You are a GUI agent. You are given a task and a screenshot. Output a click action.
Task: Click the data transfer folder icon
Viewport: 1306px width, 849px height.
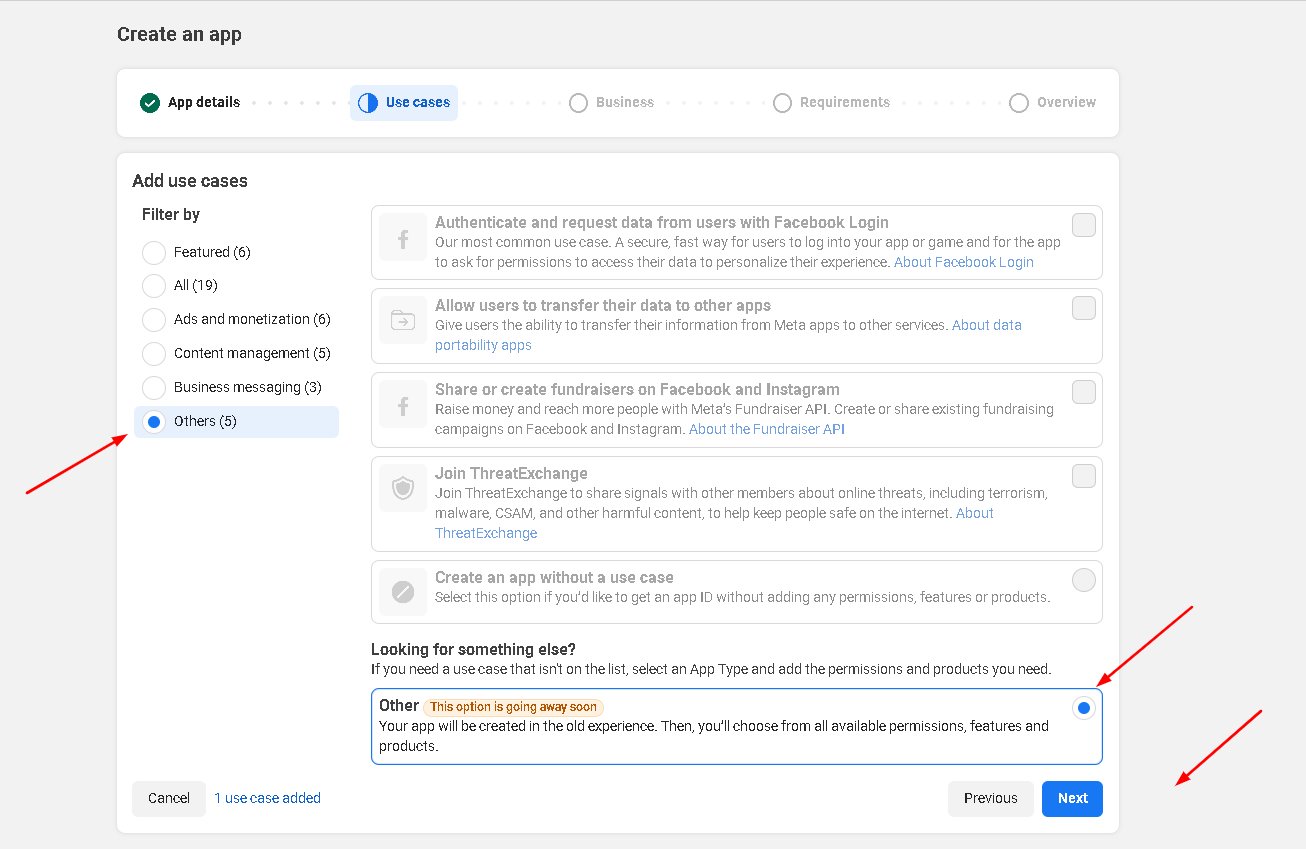pos(403,321)
